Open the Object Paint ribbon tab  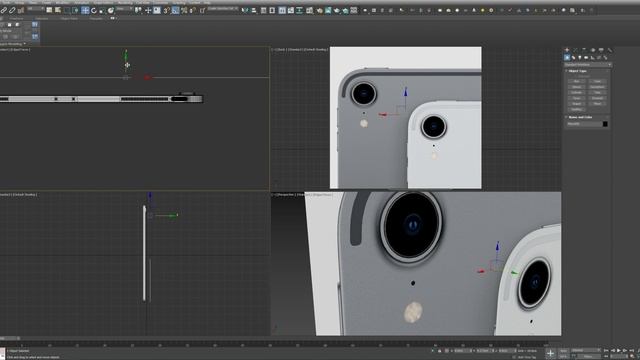(69, 18)
